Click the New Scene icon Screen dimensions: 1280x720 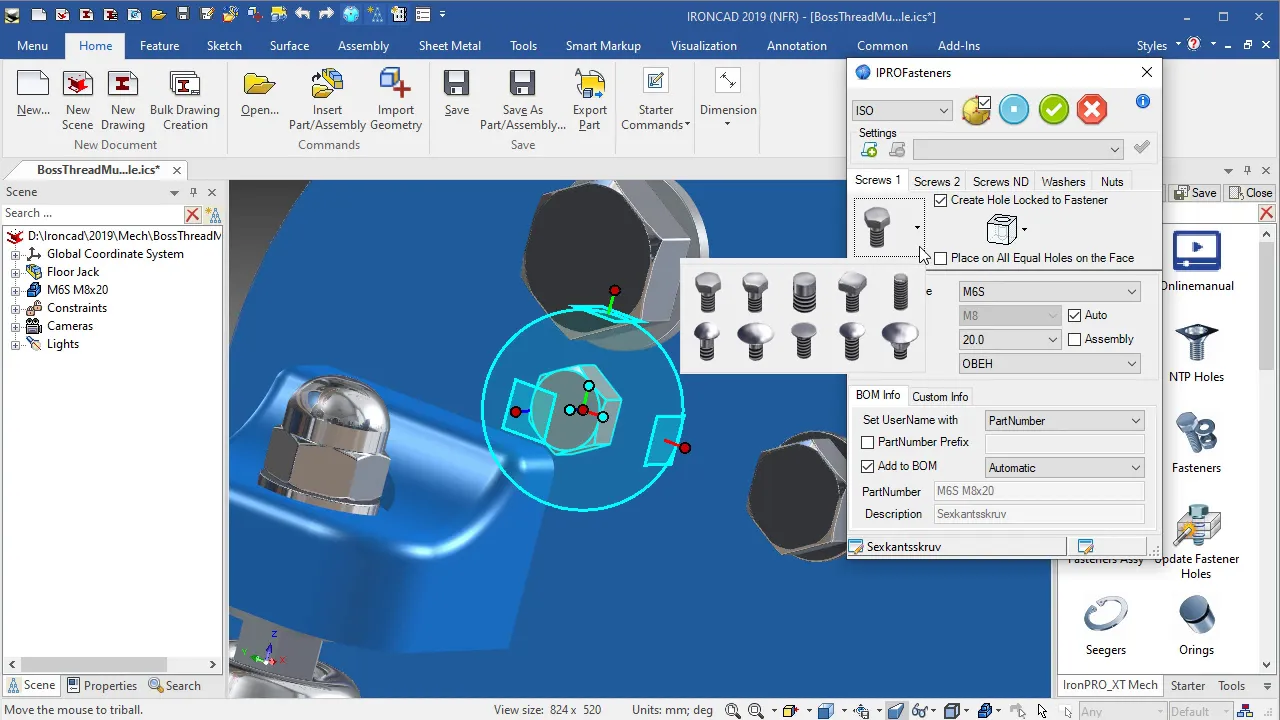(x=77, y=85)
